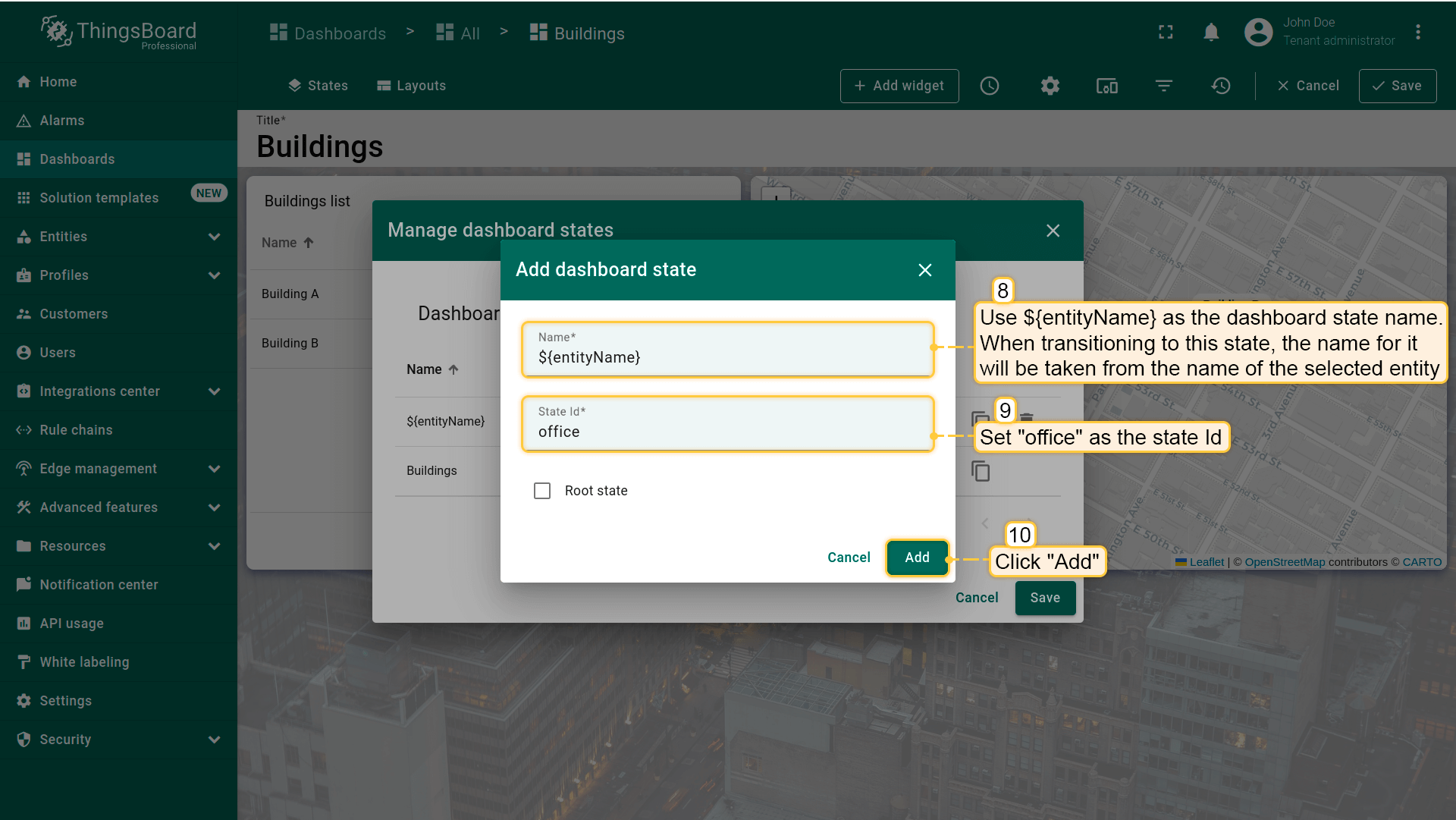Click Cancel in Add dashboard state dialog
The width and height of the screenshot is (1456, 820).
[849, 558]
